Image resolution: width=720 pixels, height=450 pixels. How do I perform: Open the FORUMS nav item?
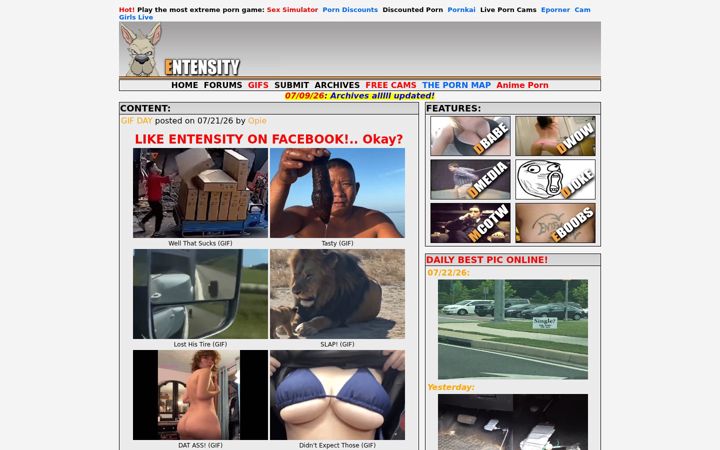(x=223, y=85)
